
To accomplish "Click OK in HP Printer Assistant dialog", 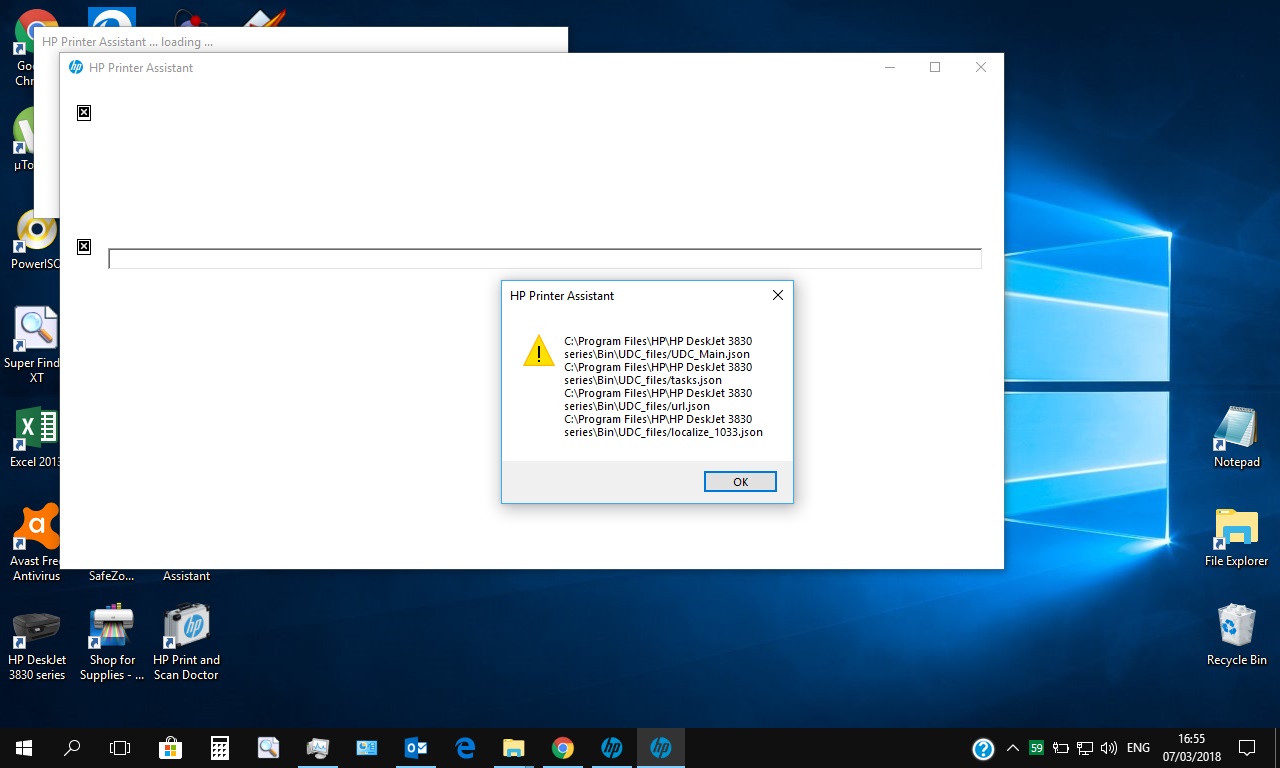I will [740, 482].
